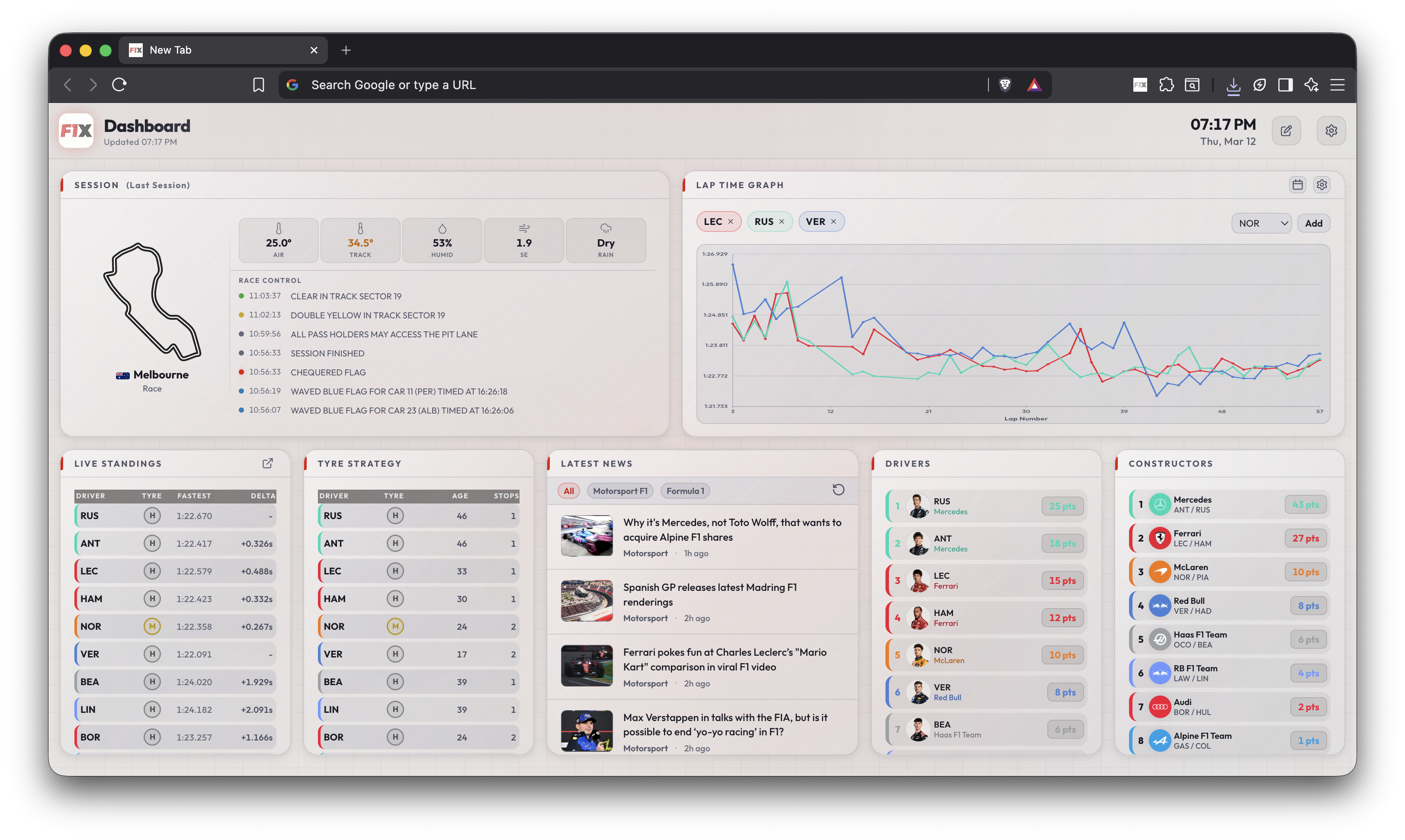
Task: Open the Lap Time Graph settings
Action: point(1322,185)
